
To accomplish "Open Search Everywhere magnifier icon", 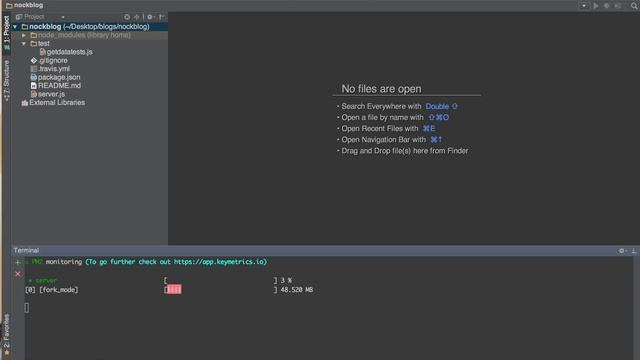I will 634,6.
